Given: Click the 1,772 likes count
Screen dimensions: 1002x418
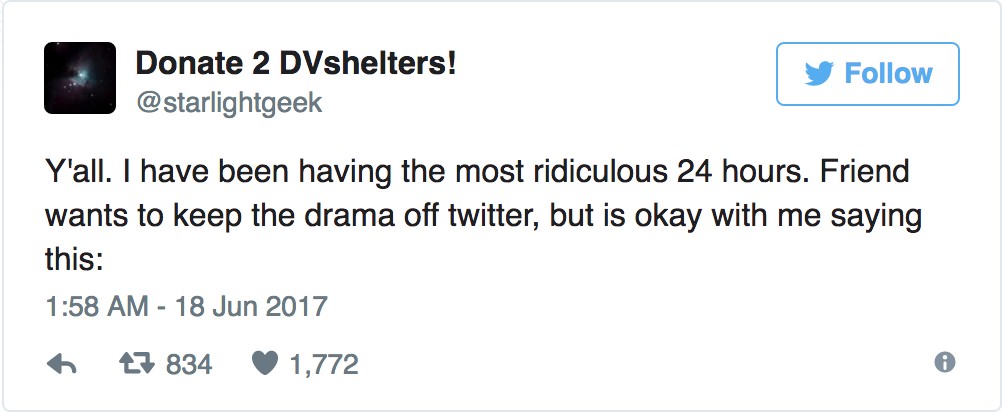Looking at the screenshot, I should (323, 364).
